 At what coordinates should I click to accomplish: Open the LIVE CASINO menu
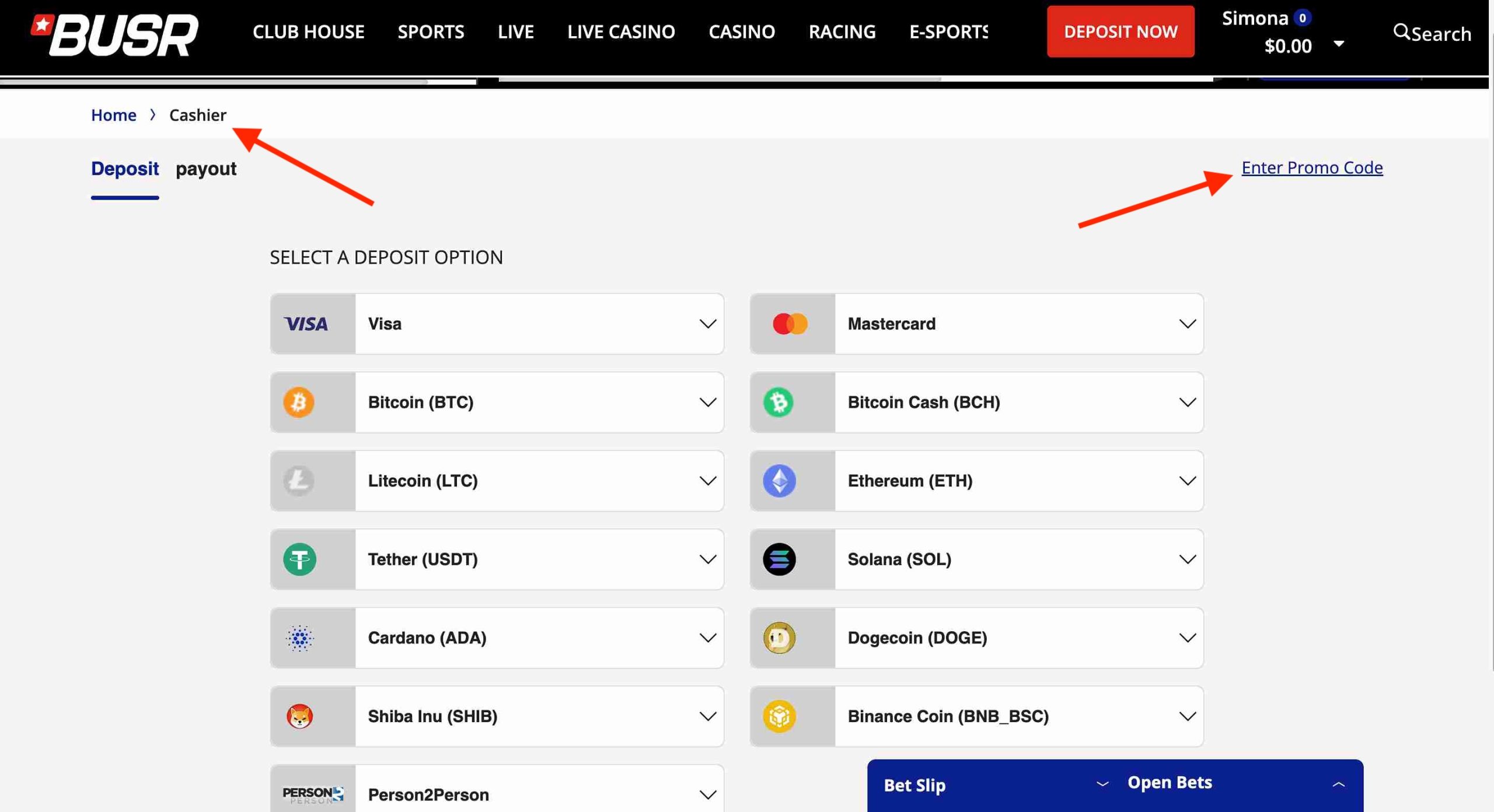621,32
